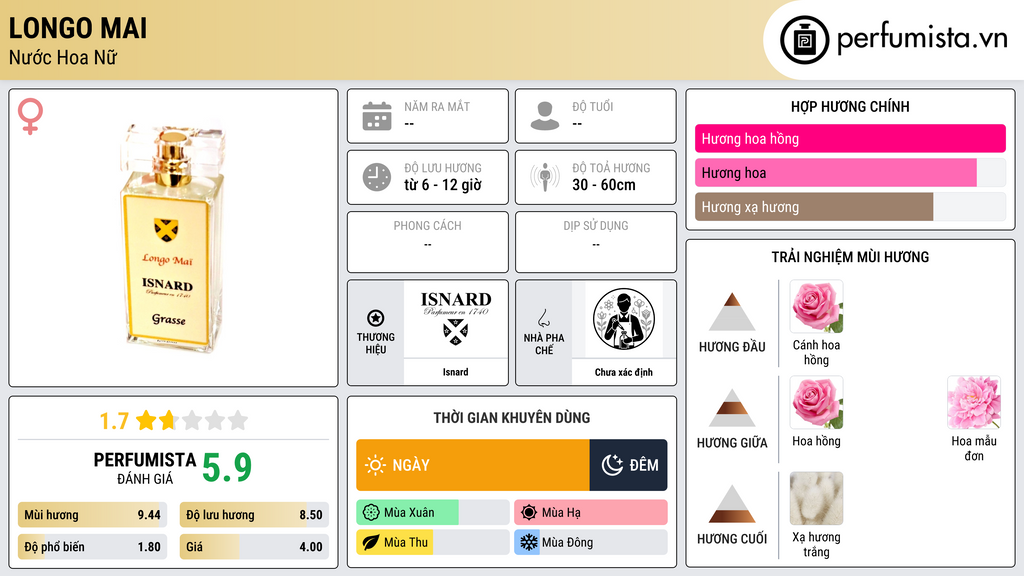Click the Mùi hương 9.44 score bar

coord(92,515)
